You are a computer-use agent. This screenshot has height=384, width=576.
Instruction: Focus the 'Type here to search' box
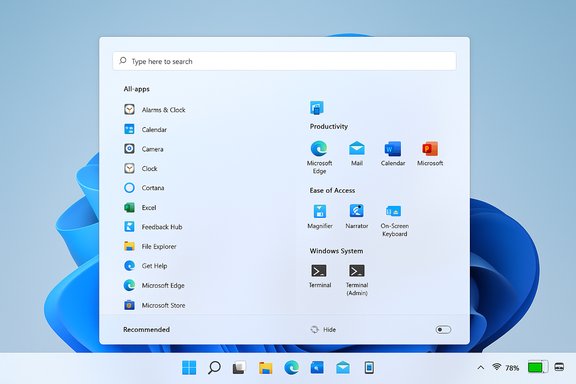click(284, 61)
